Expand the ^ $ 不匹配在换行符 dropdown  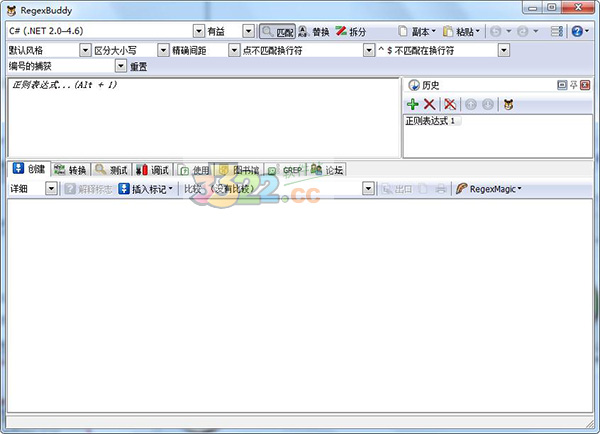click(504, 50)
